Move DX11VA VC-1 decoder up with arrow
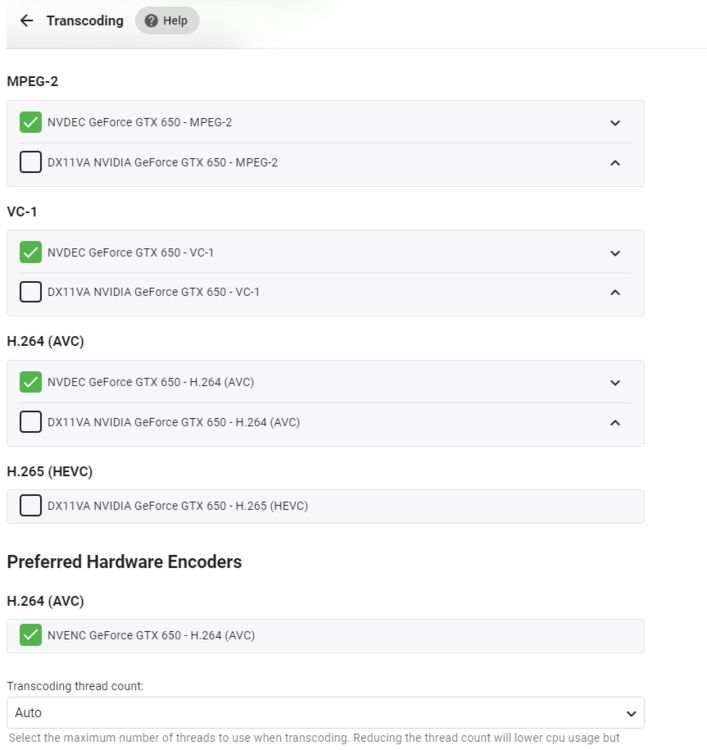This screenshot has width=707, height=750. pyautogui.click(x=615, y=293)
